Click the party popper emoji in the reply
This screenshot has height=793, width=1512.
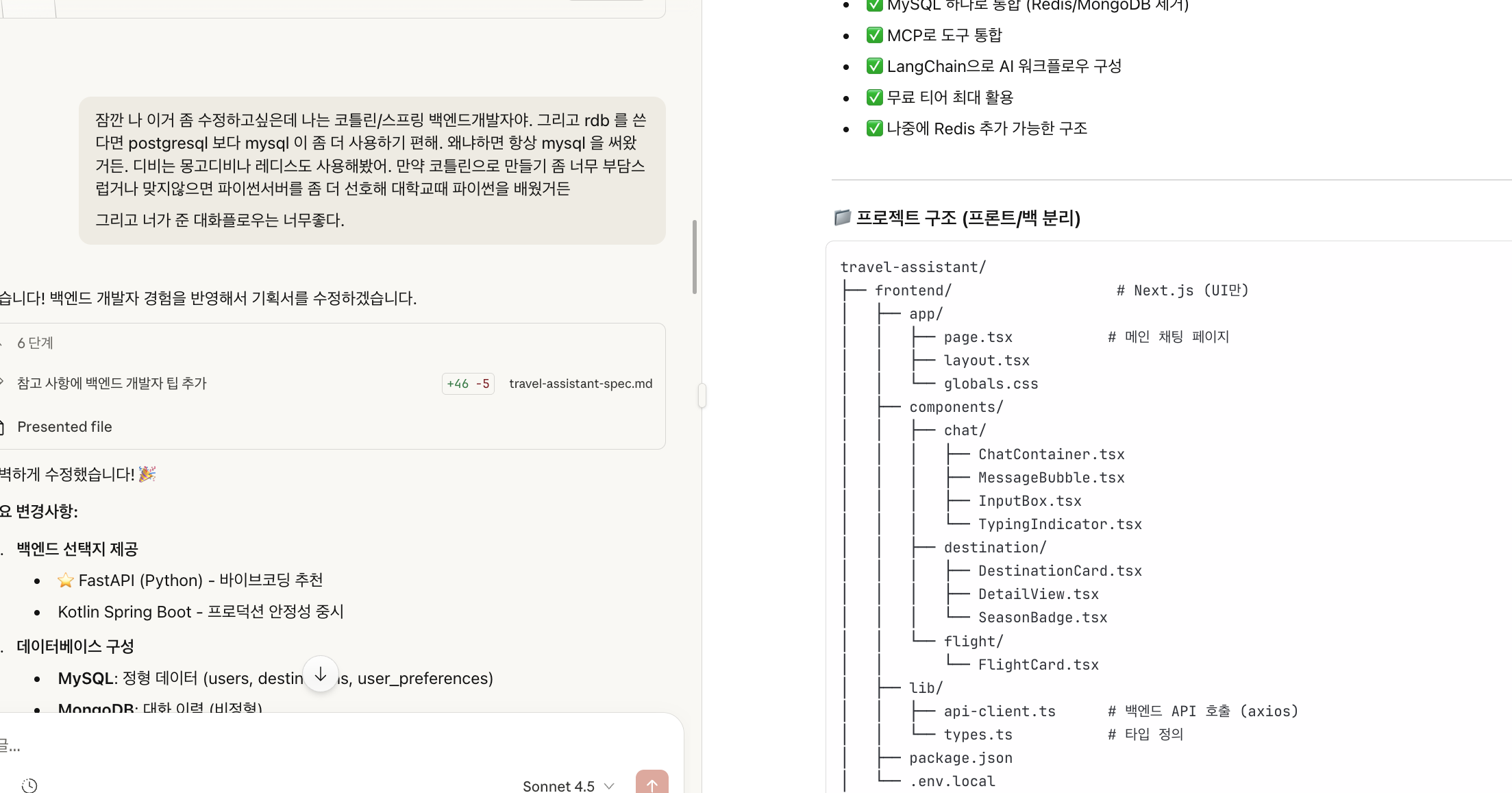pyautogui.click(x=147, y=474)
